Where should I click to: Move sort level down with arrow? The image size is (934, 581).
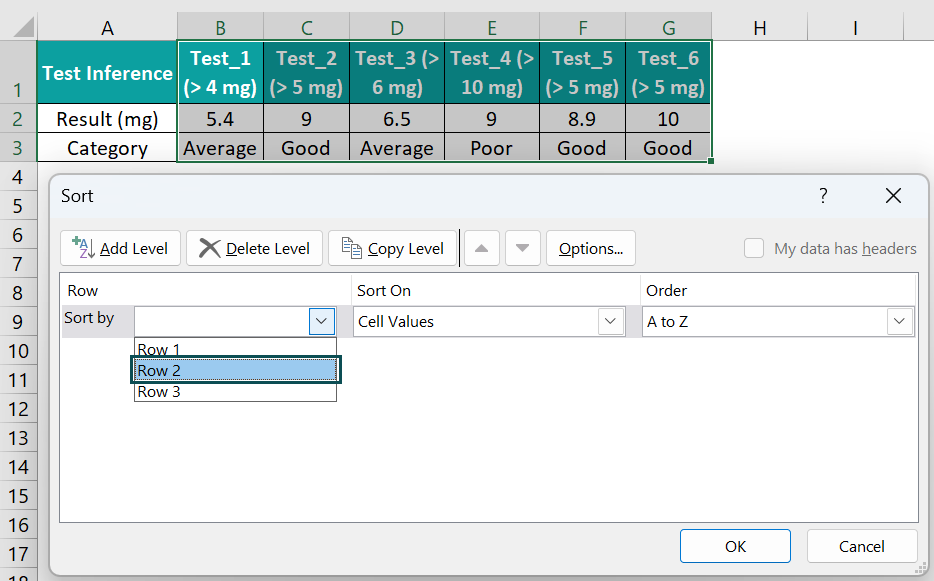522,248
